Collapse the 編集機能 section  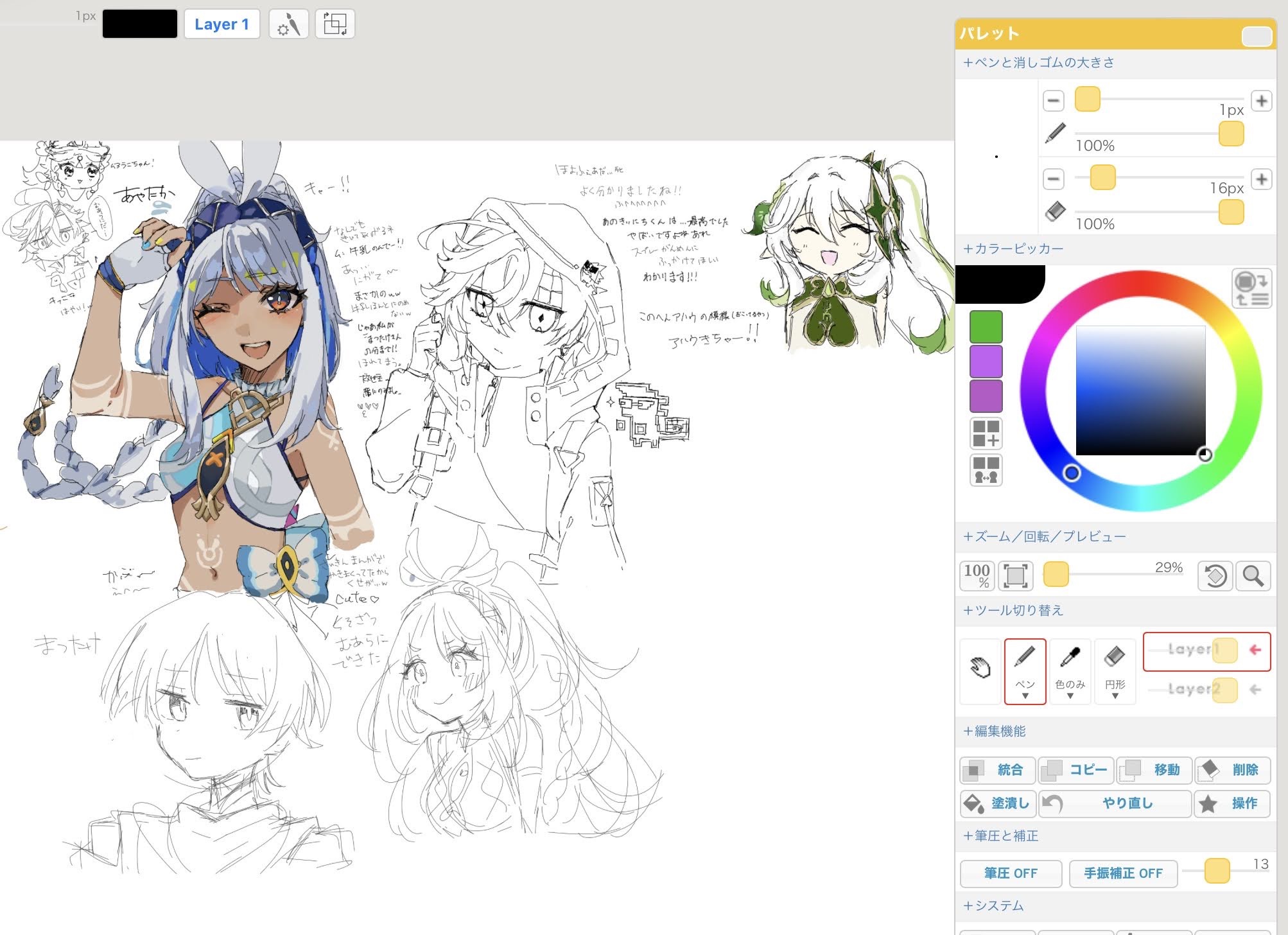pos(994,731)
